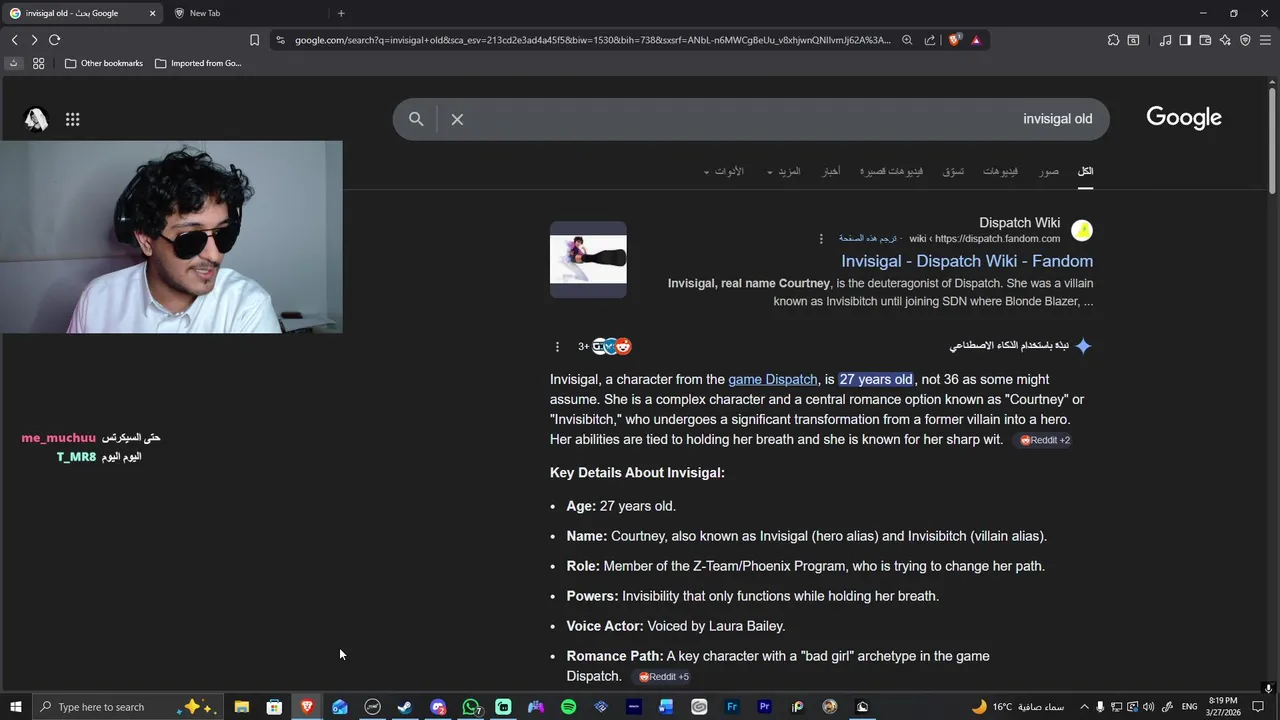This screenshot has width=1280, height=720.
Task: Open Google account profile avatar
Action: tap(36, 119)
